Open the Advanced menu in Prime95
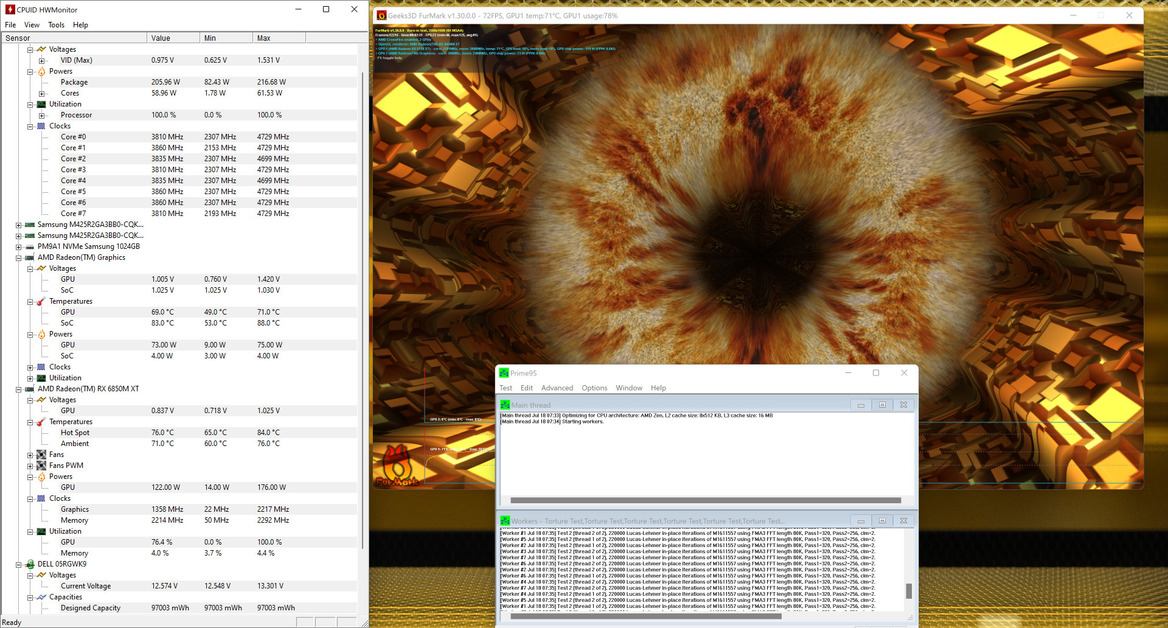The width and height of the screenshot is (1168, 628). coord(557,388)
